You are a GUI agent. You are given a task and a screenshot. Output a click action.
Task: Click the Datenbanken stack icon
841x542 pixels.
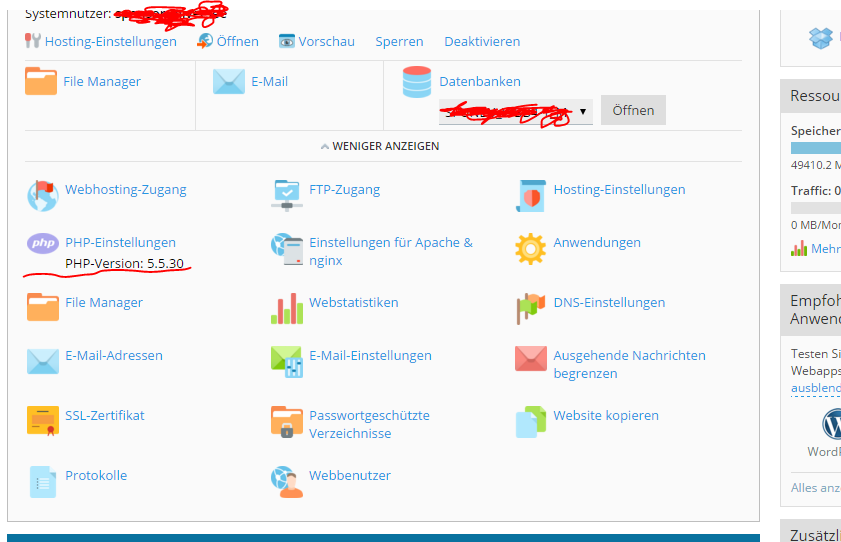click(417, 82)
